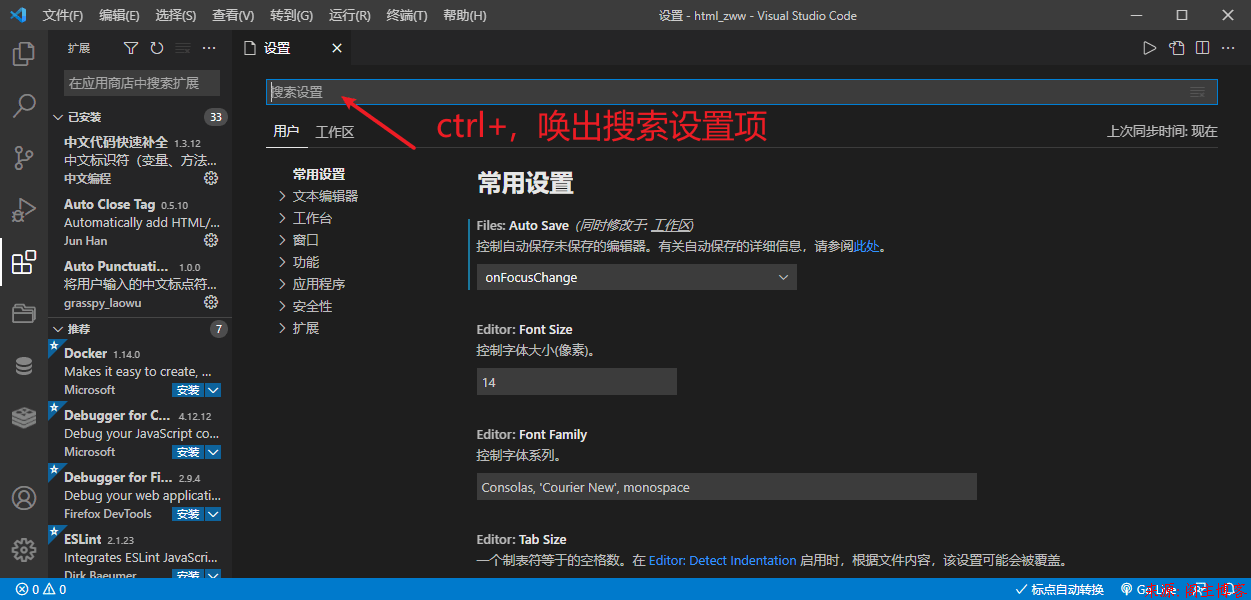Expand the 功能 settings category

coord(282,262)
